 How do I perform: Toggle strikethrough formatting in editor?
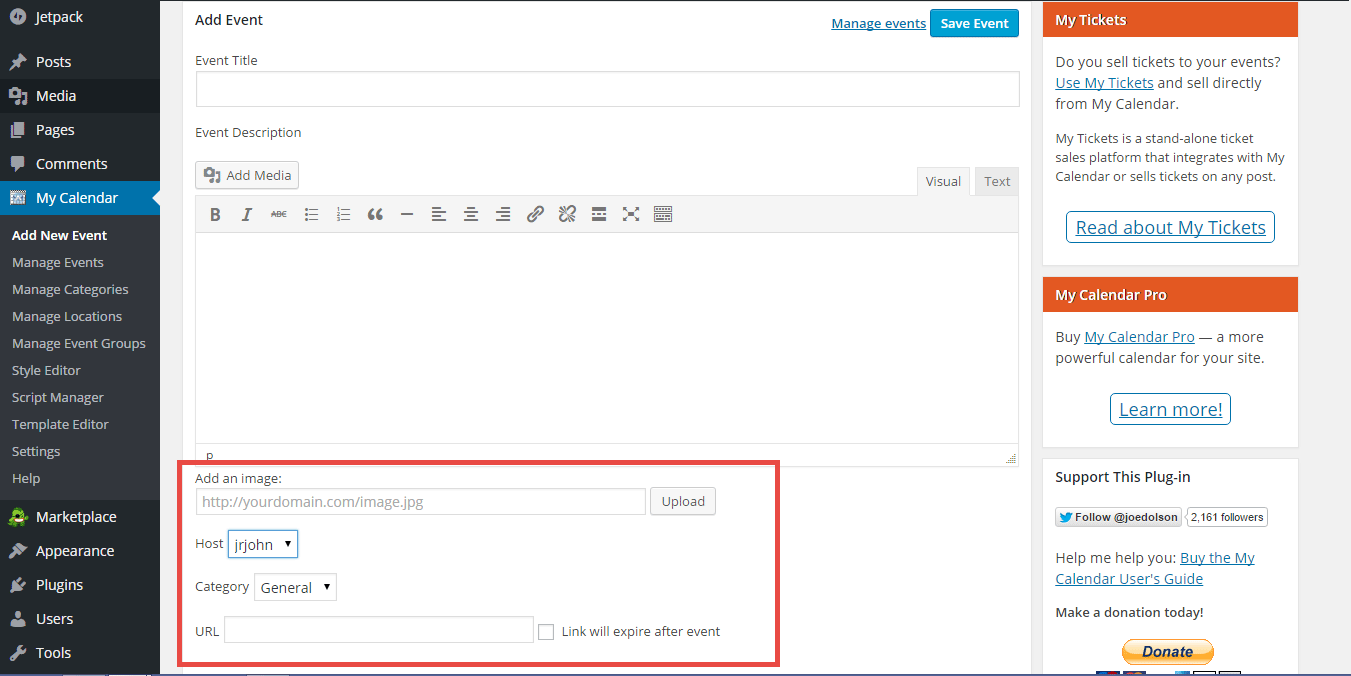pos(279,214)
